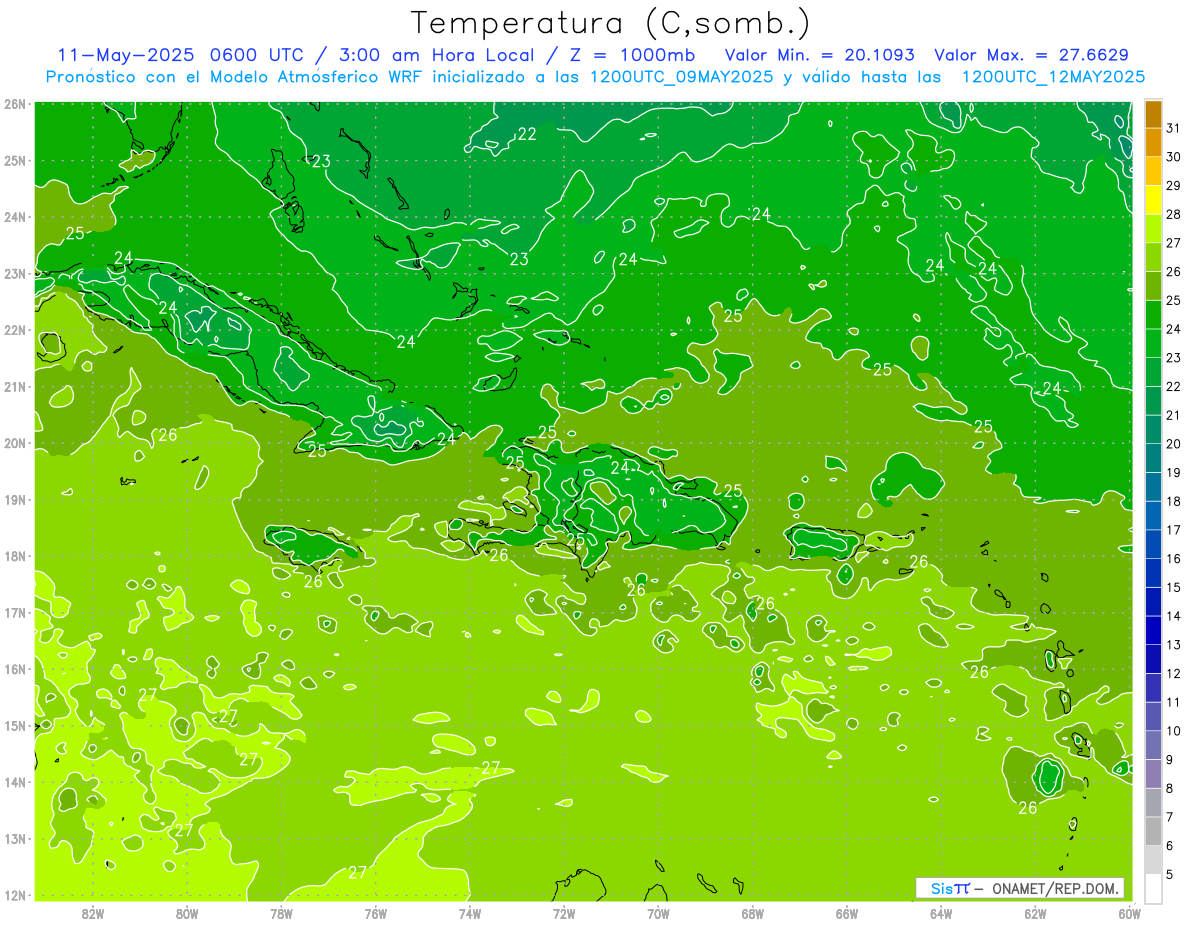Image resolution: width=1200 pixels, height=927 pixels.
Task: Click the '76W' longitude label
Action: [376, 913]
